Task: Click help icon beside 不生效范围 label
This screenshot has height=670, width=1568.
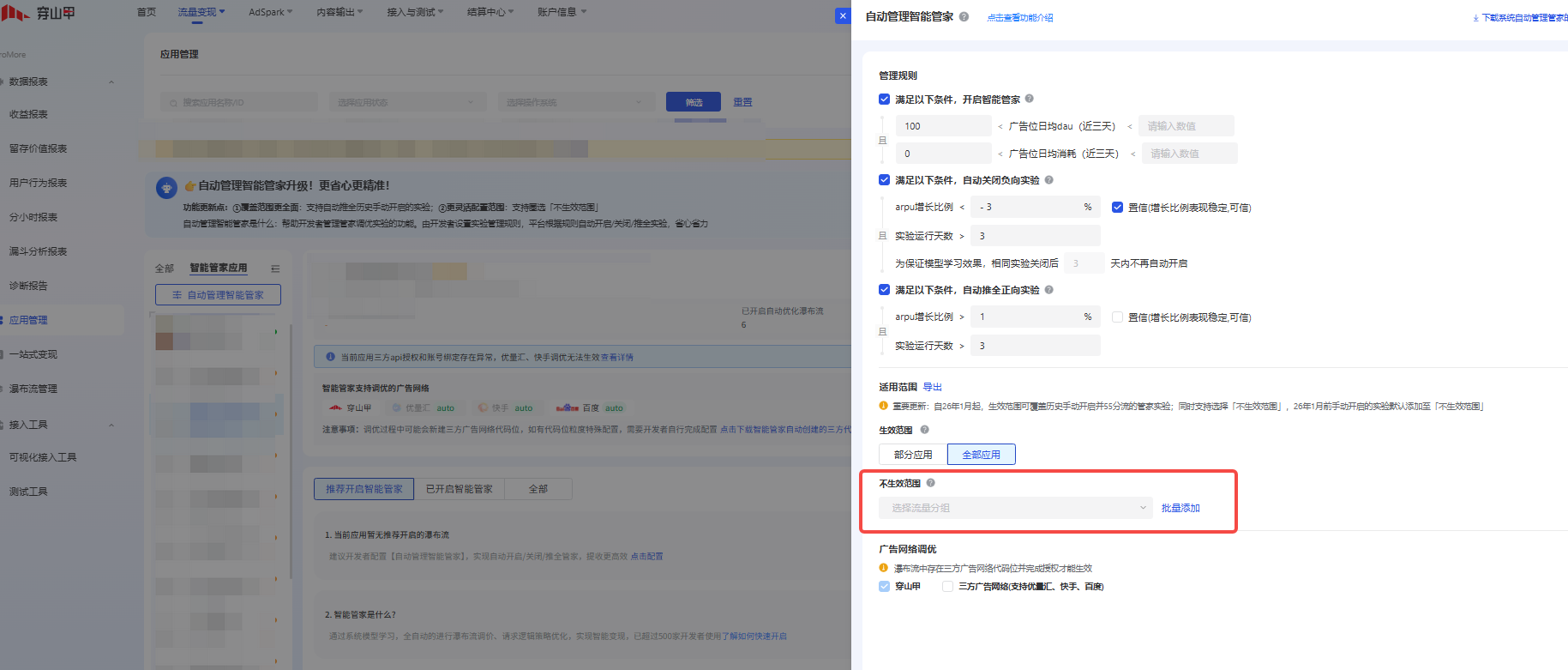Action: point(930,483)
